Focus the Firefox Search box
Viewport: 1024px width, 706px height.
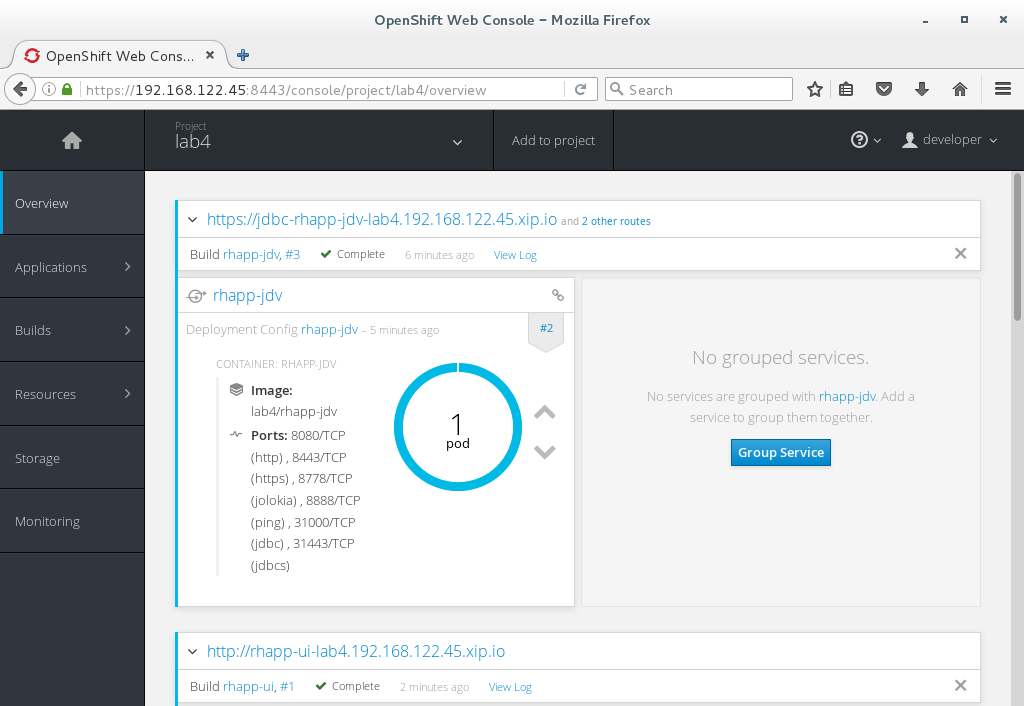(x=699, y=89)
